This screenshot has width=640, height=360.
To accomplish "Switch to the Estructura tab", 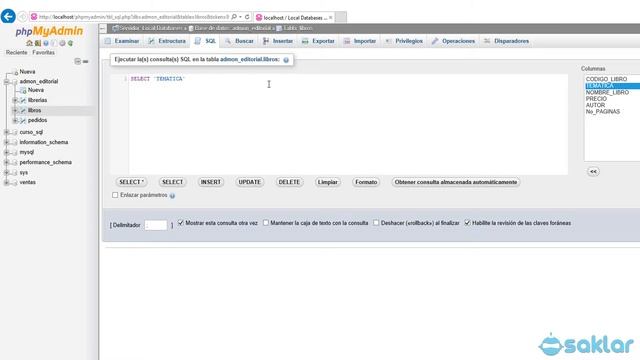I will click(x=167, y=41).
